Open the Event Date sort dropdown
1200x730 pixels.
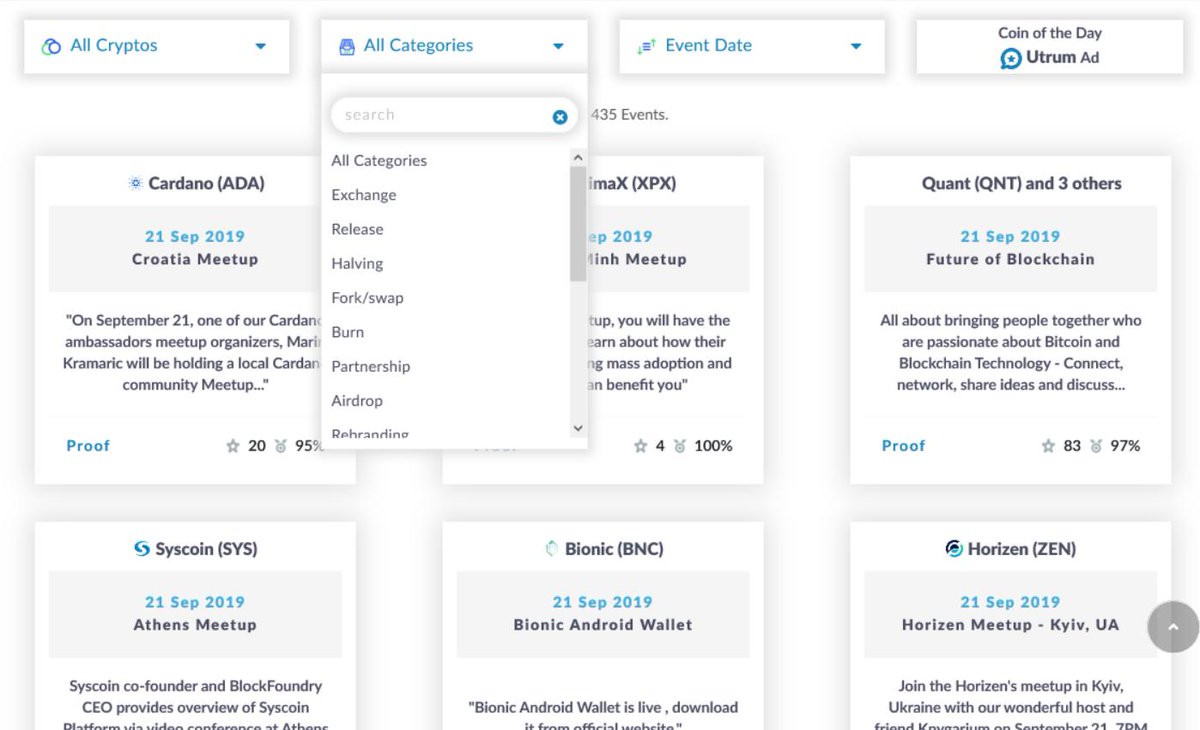click(752, 46)
